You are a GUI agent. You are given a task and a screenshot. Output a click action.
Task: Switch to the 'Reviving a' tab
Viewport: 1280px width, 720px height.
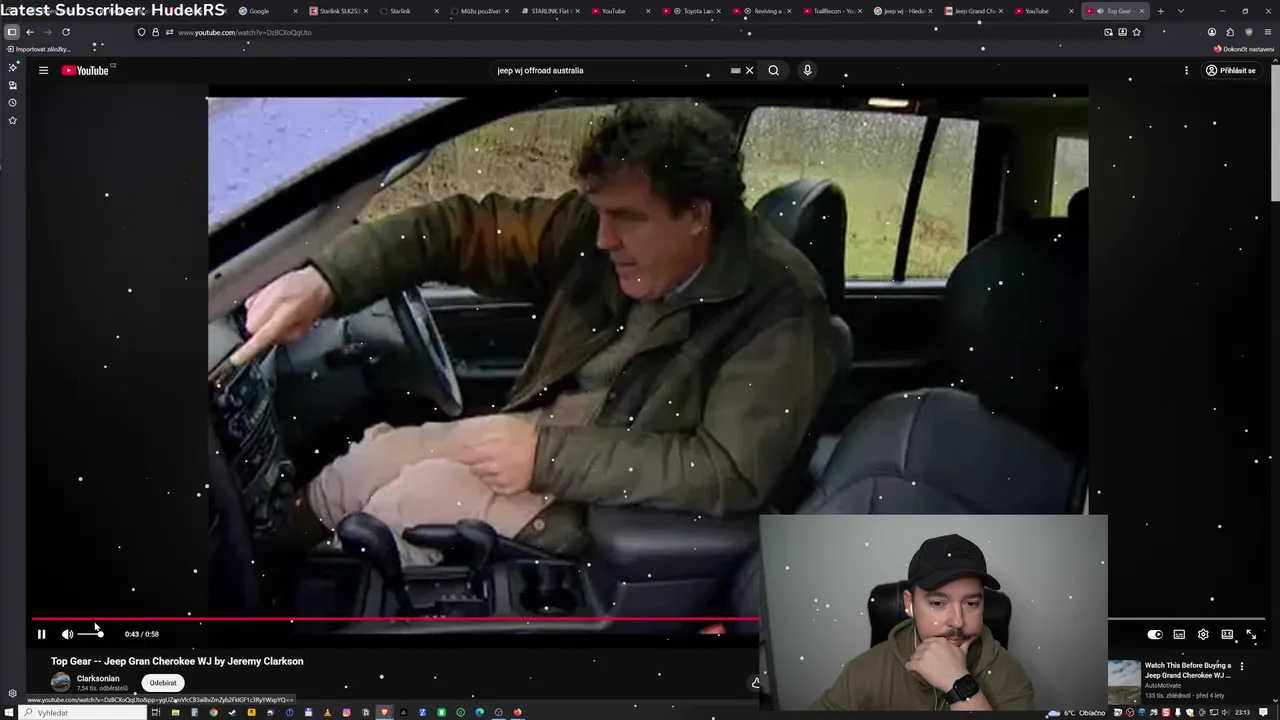tap(763, 11)
